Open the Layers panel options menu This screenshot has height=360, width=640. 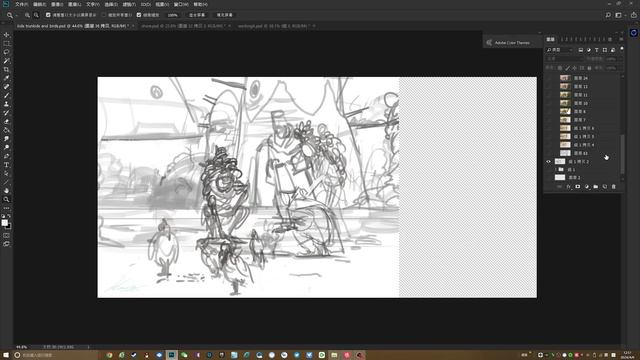(621, 39)
